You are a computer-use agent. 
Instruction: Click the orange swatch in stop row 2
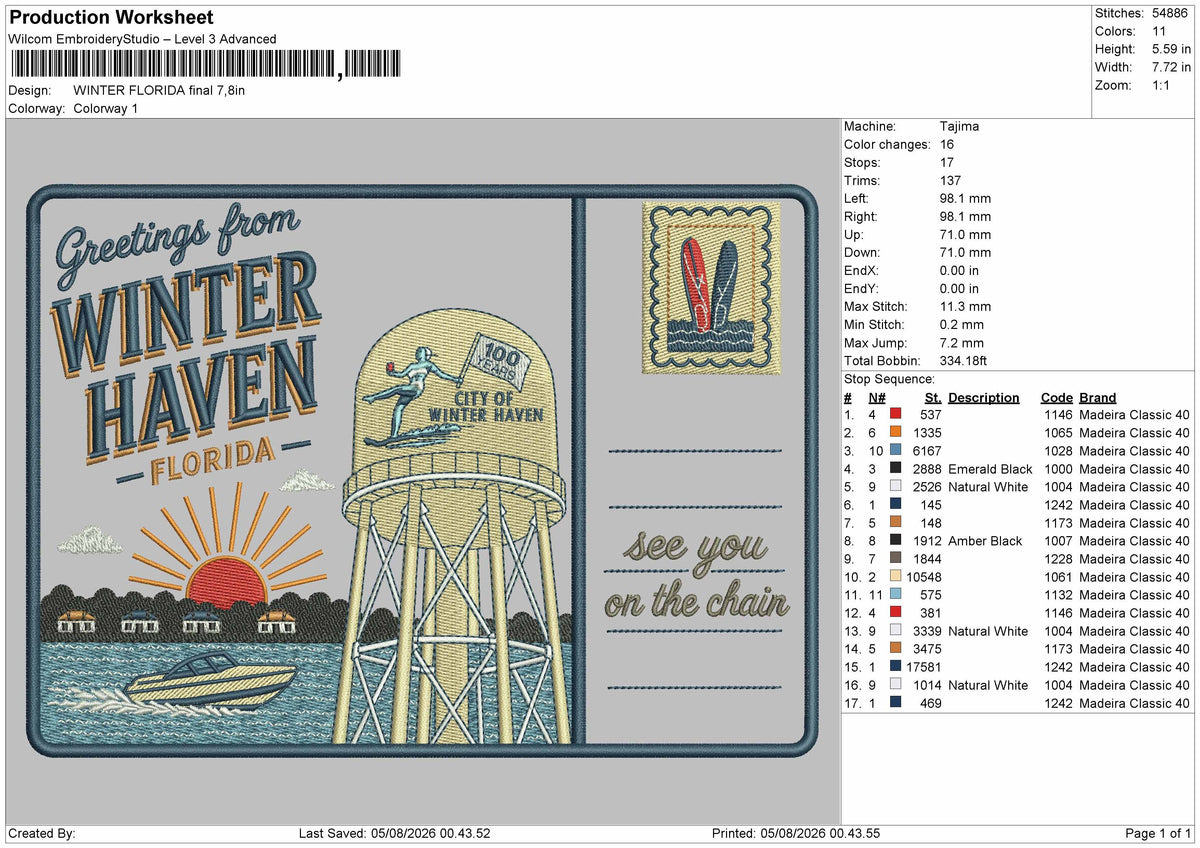896,432
